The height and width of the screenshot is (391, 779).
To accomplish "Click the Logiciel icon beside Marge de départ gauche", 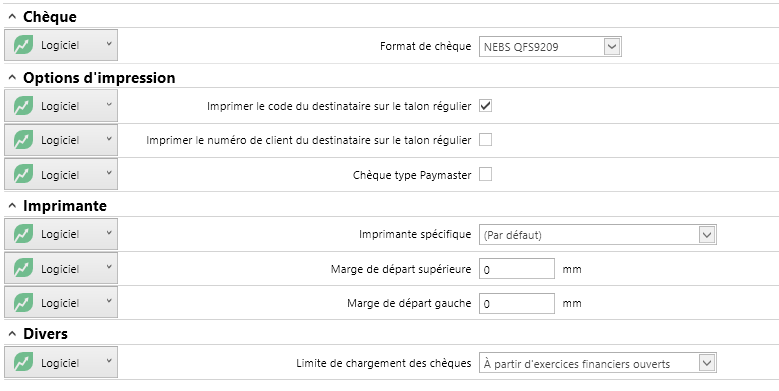I will point(23,303).
